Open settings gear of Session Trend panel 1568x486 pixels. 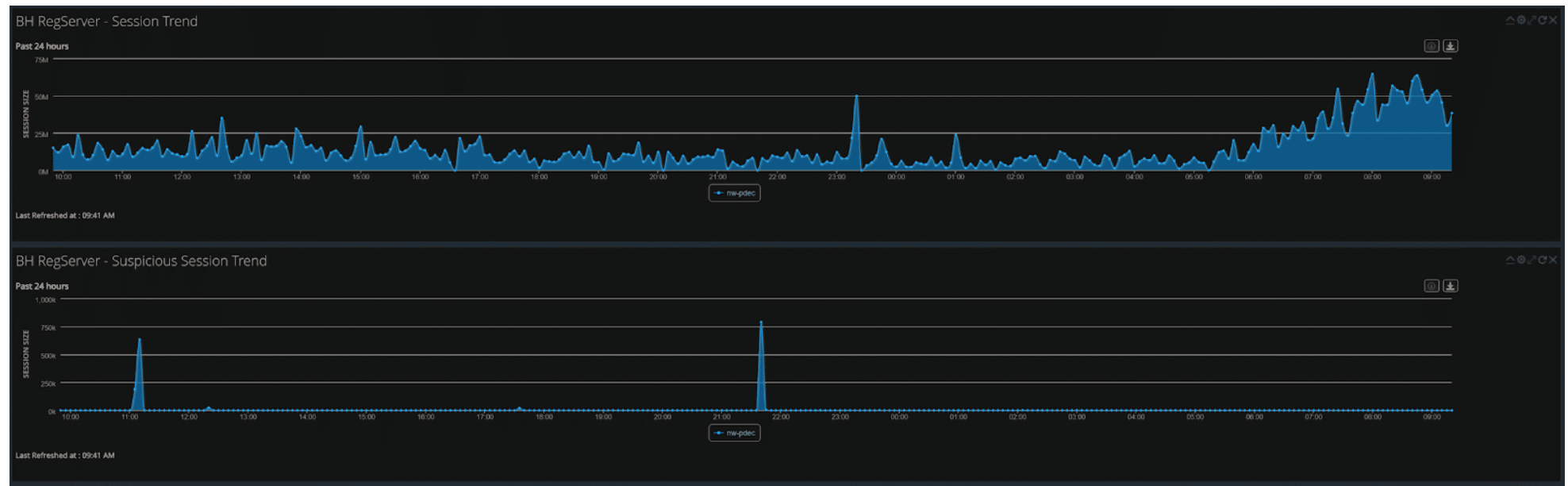coord(1521,21)
